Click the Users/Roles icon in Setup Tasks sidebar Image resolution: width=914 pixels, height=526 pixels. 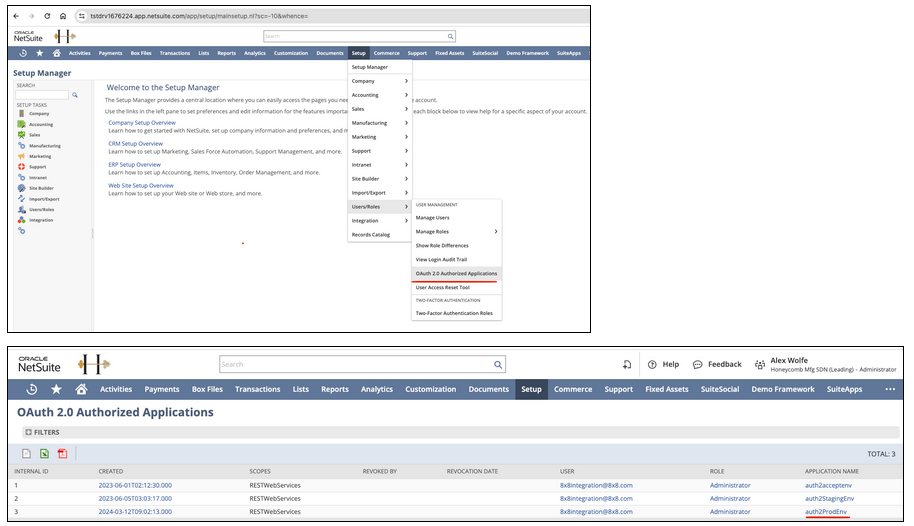22,209
